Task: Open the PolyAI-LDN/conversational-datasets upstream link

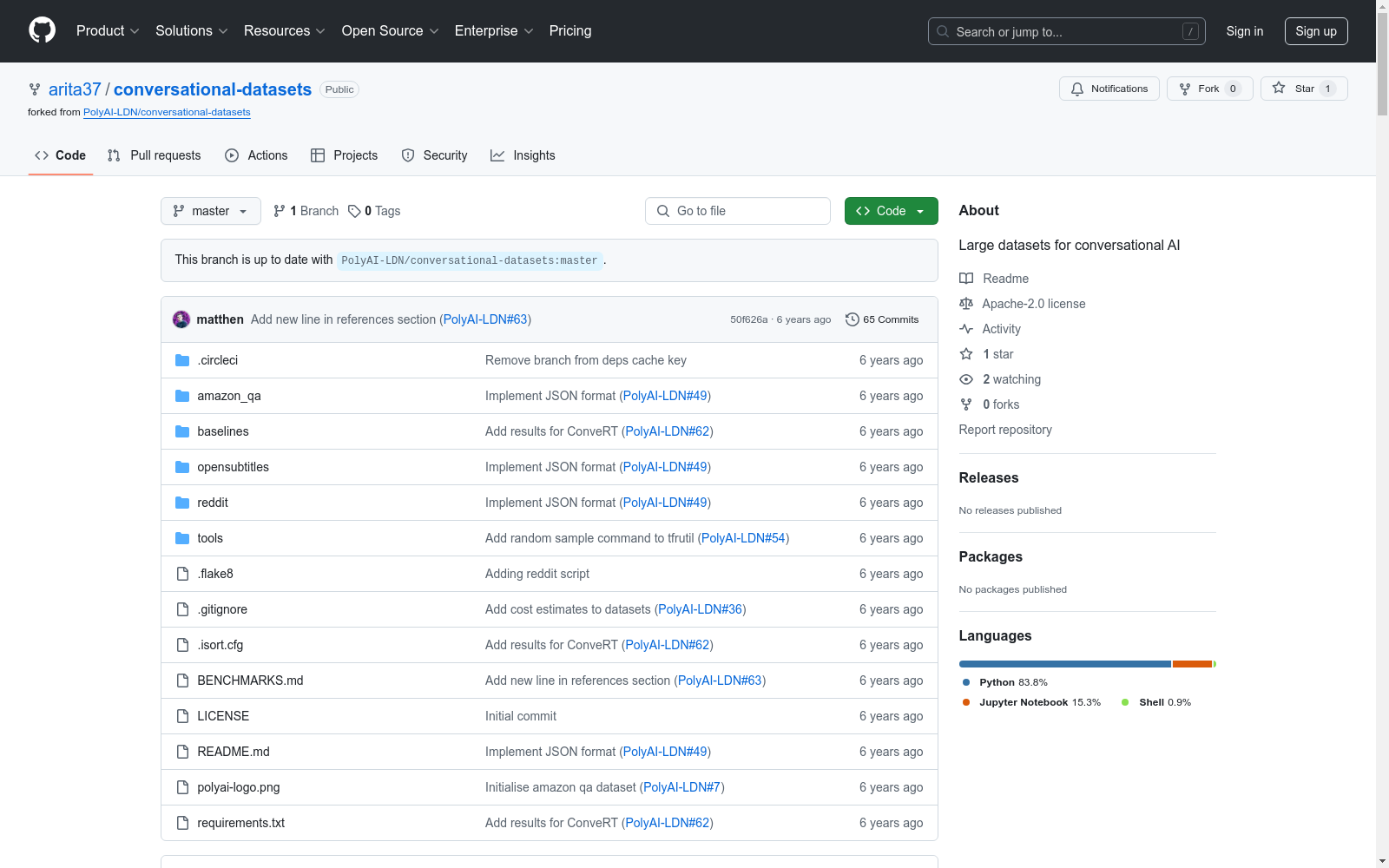Action: point(167,112)
